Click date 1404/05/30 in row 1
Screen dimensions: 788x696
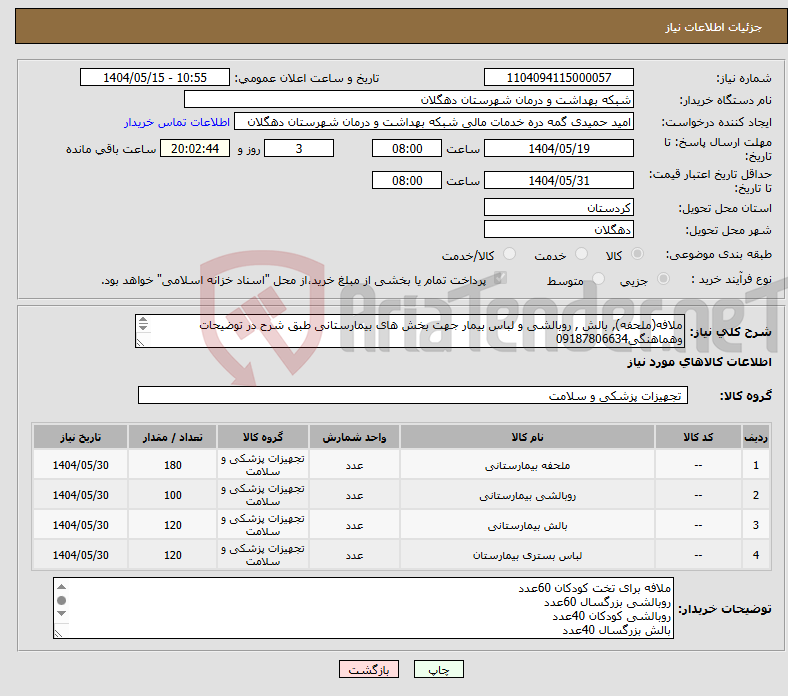click(x=80, y=465)
